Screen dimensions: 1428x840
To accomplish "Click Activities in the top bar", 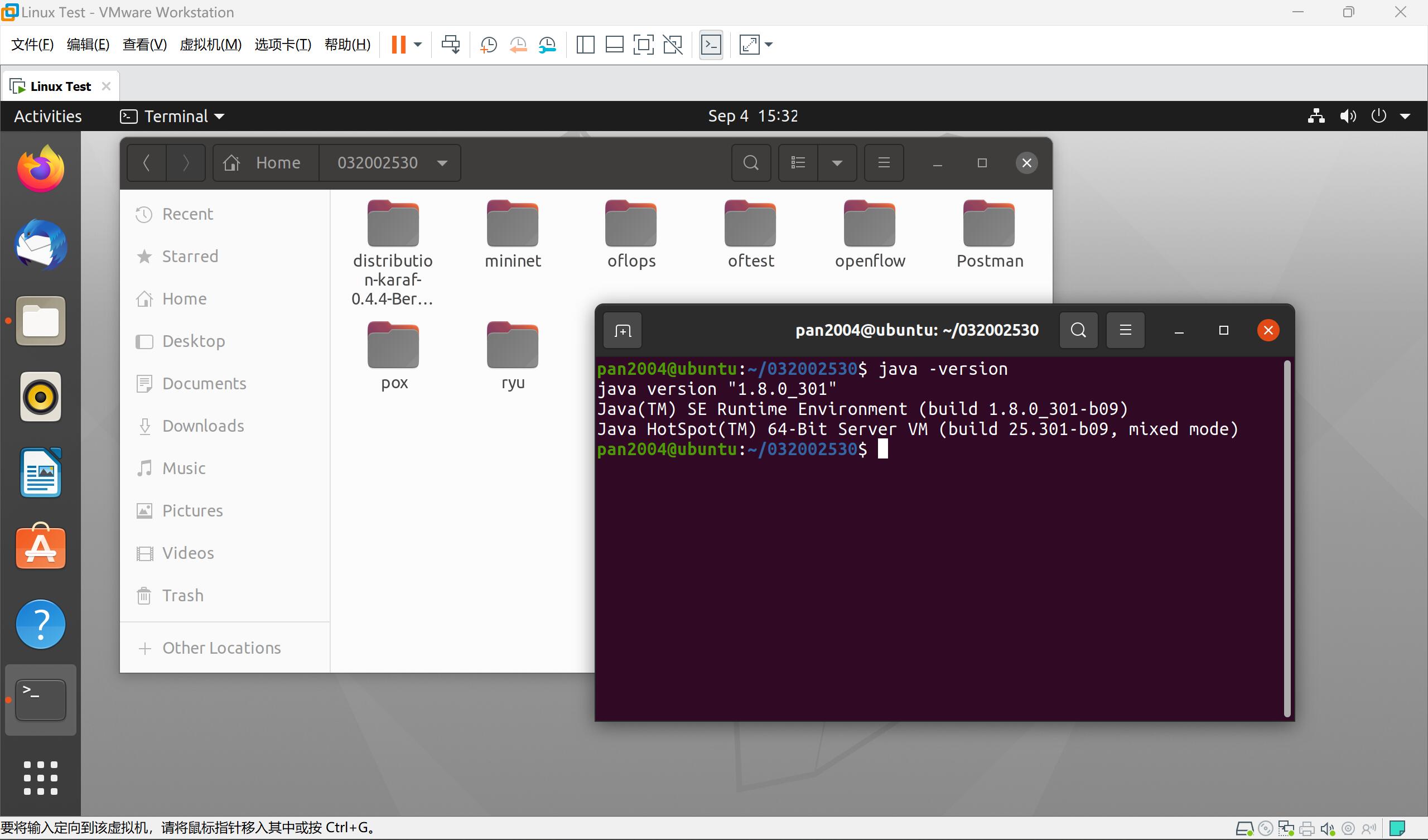I will [x=47, y=116].
